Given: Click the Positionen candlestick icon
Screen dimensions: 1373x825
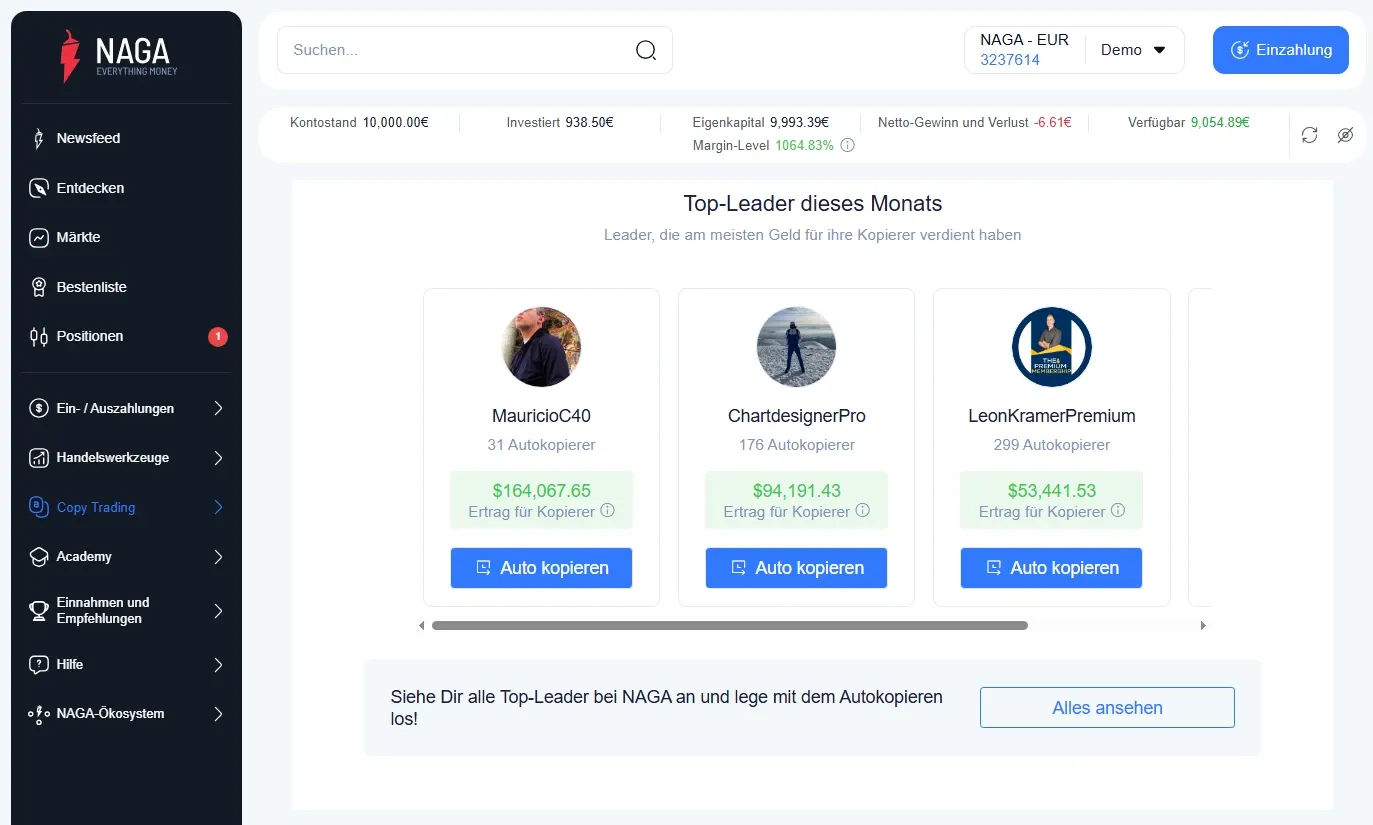Looking at the screenshot, I should click(39, 337).
